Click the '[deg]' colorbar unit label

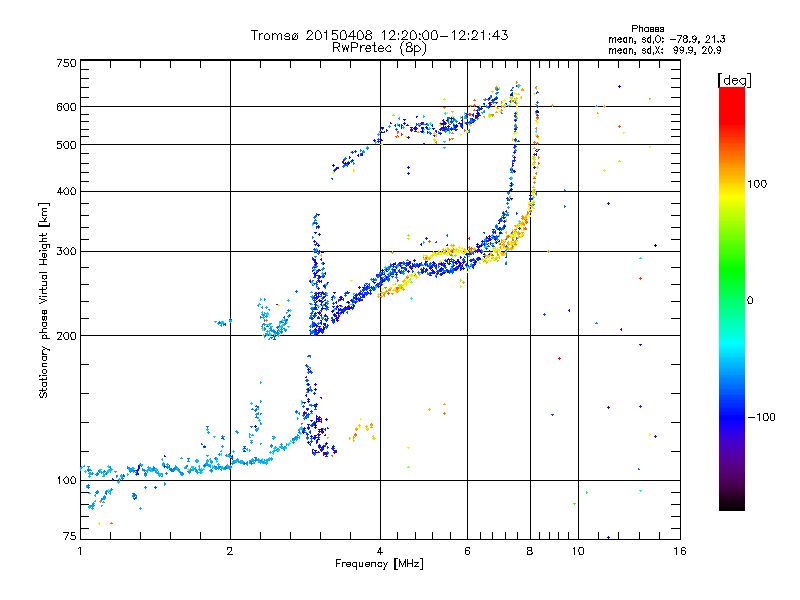tap(734, 80)
